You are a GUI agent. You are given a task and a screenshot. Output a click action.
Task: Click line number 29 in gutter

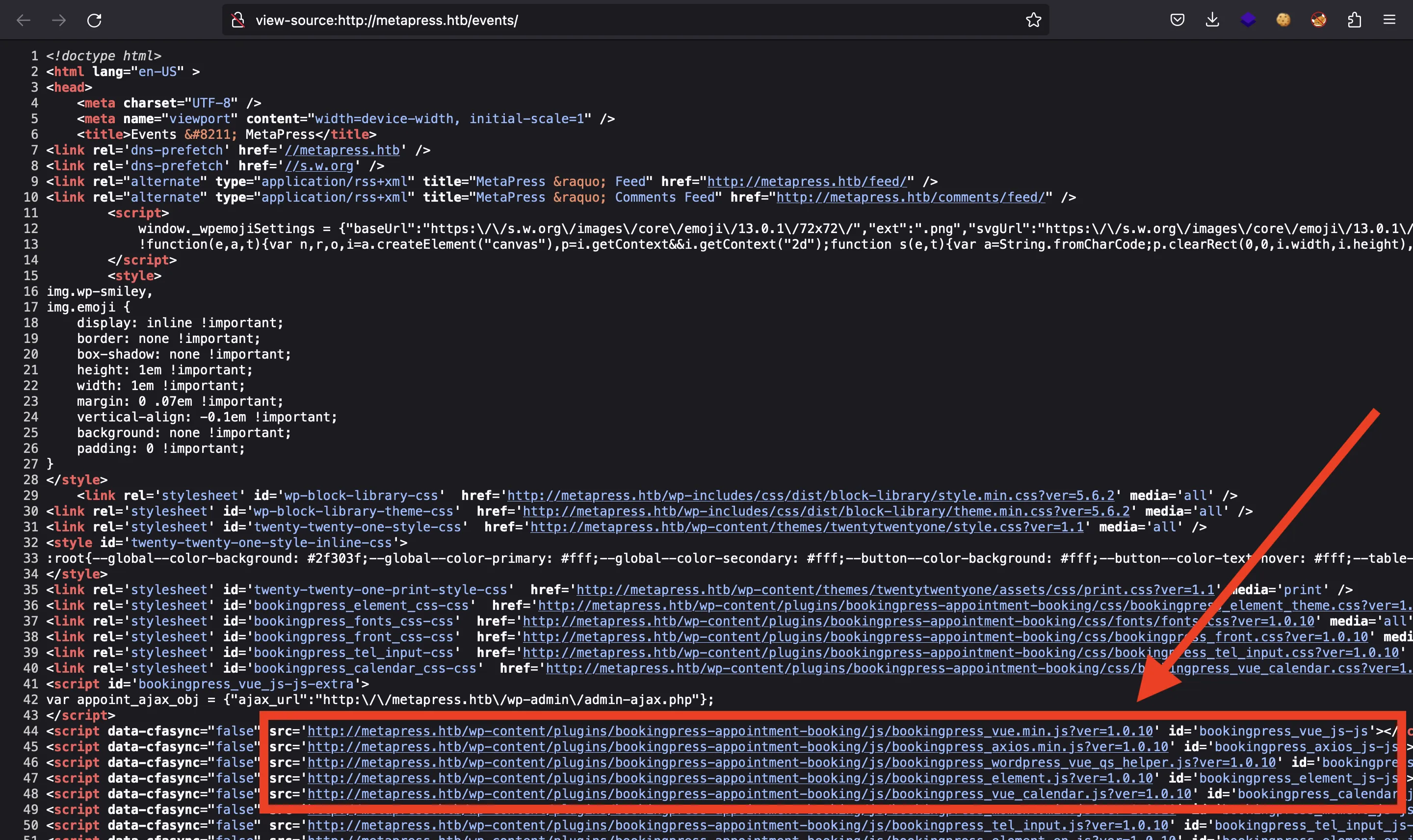pos(30,495)
